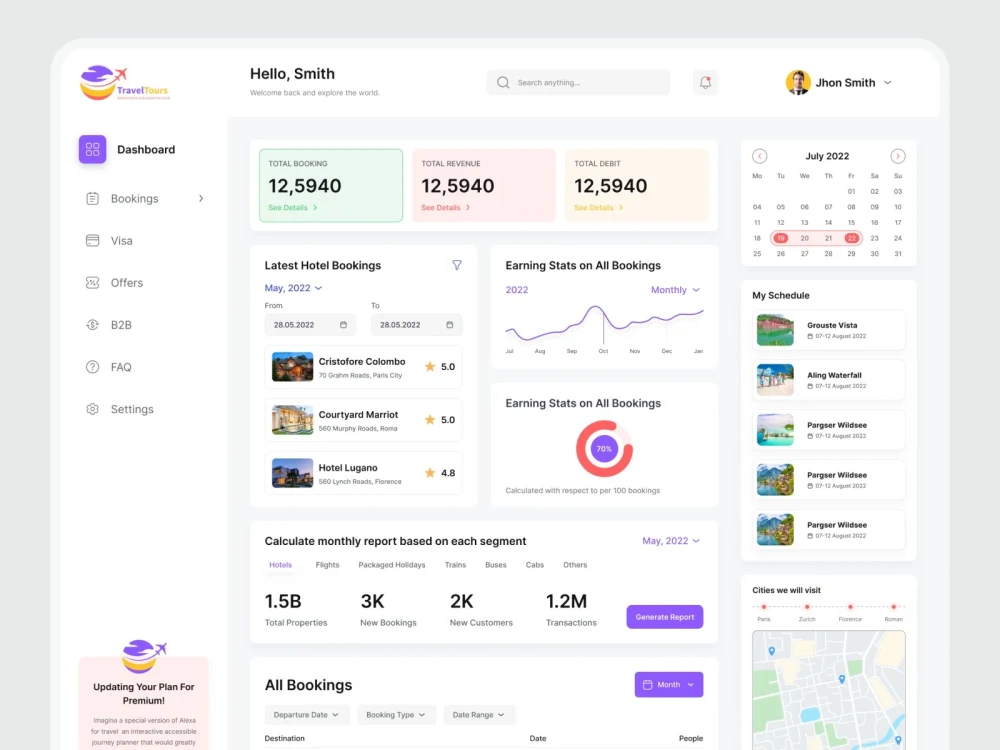Click the 70% circular progress chart
The image size is (1000, 750).
point(603,449)
